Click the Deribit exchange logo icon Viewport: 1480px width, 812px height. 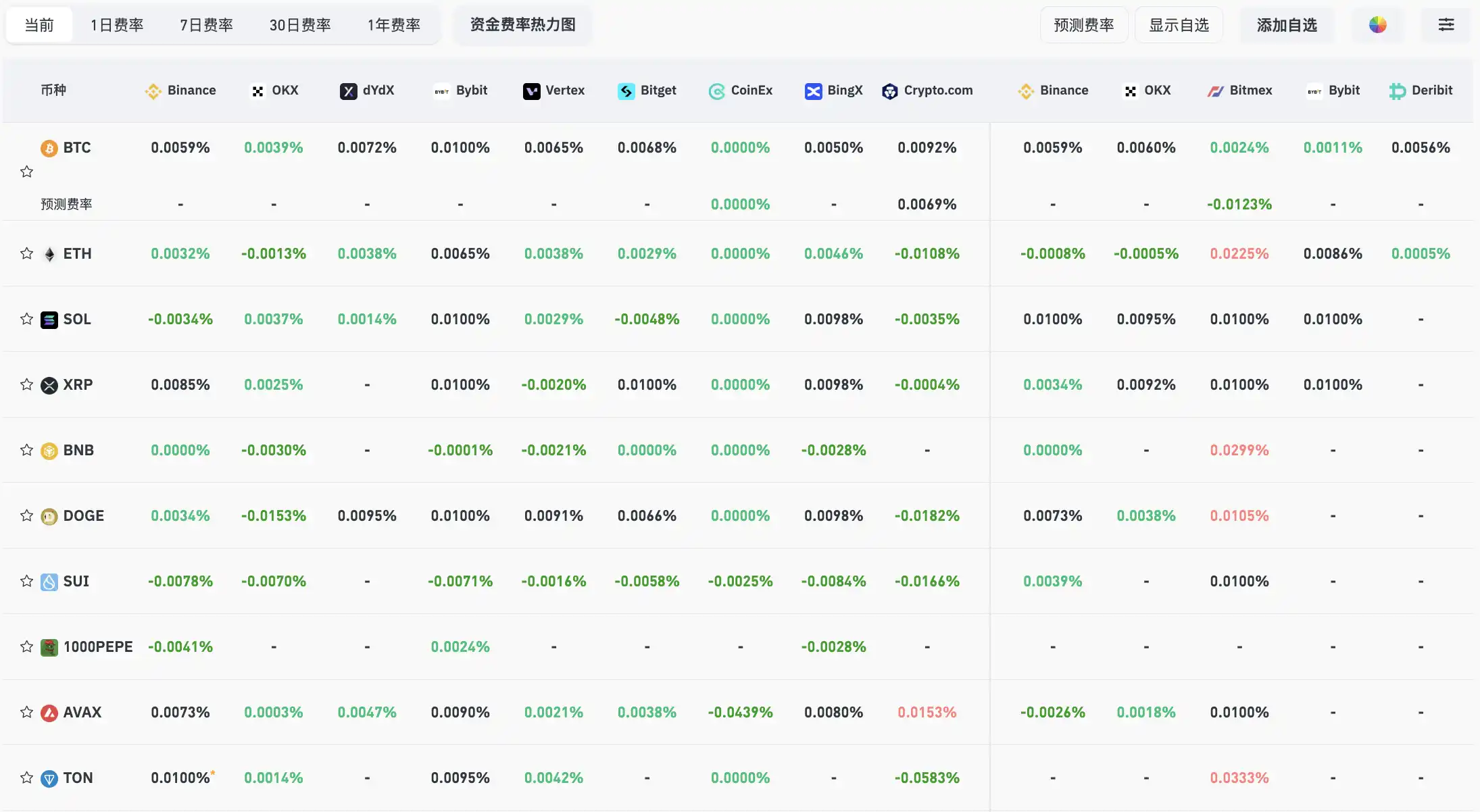1397,91
